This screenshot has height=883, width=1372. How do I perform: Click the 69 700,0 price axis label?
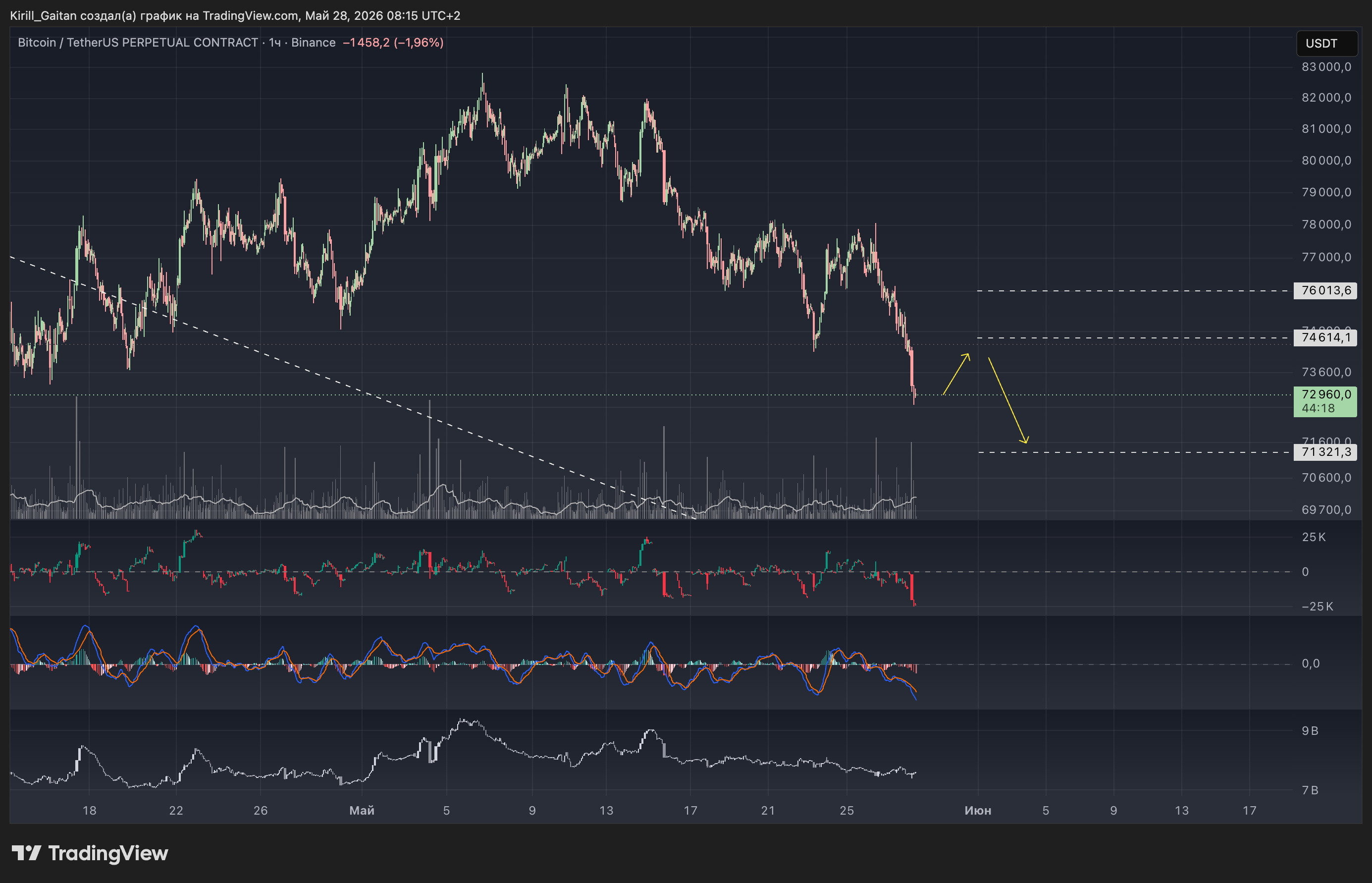point(1326,510)
